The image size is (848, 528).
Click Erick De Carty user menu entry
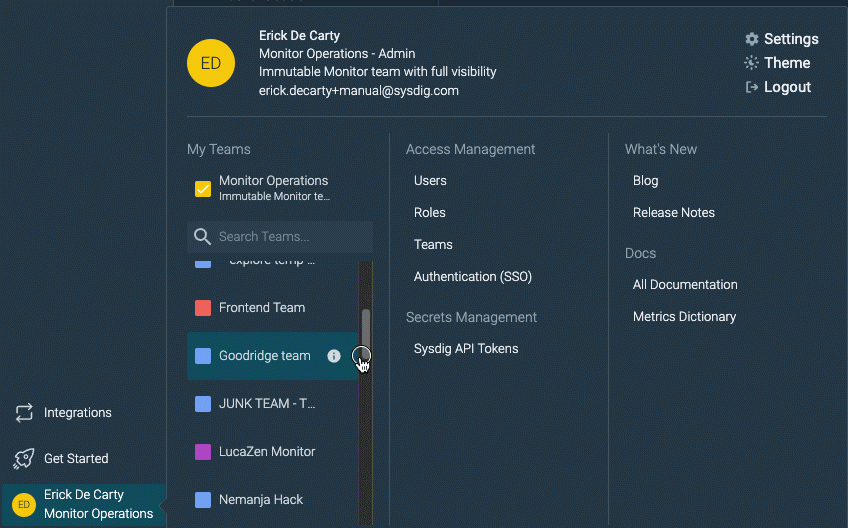coord(84,505)
